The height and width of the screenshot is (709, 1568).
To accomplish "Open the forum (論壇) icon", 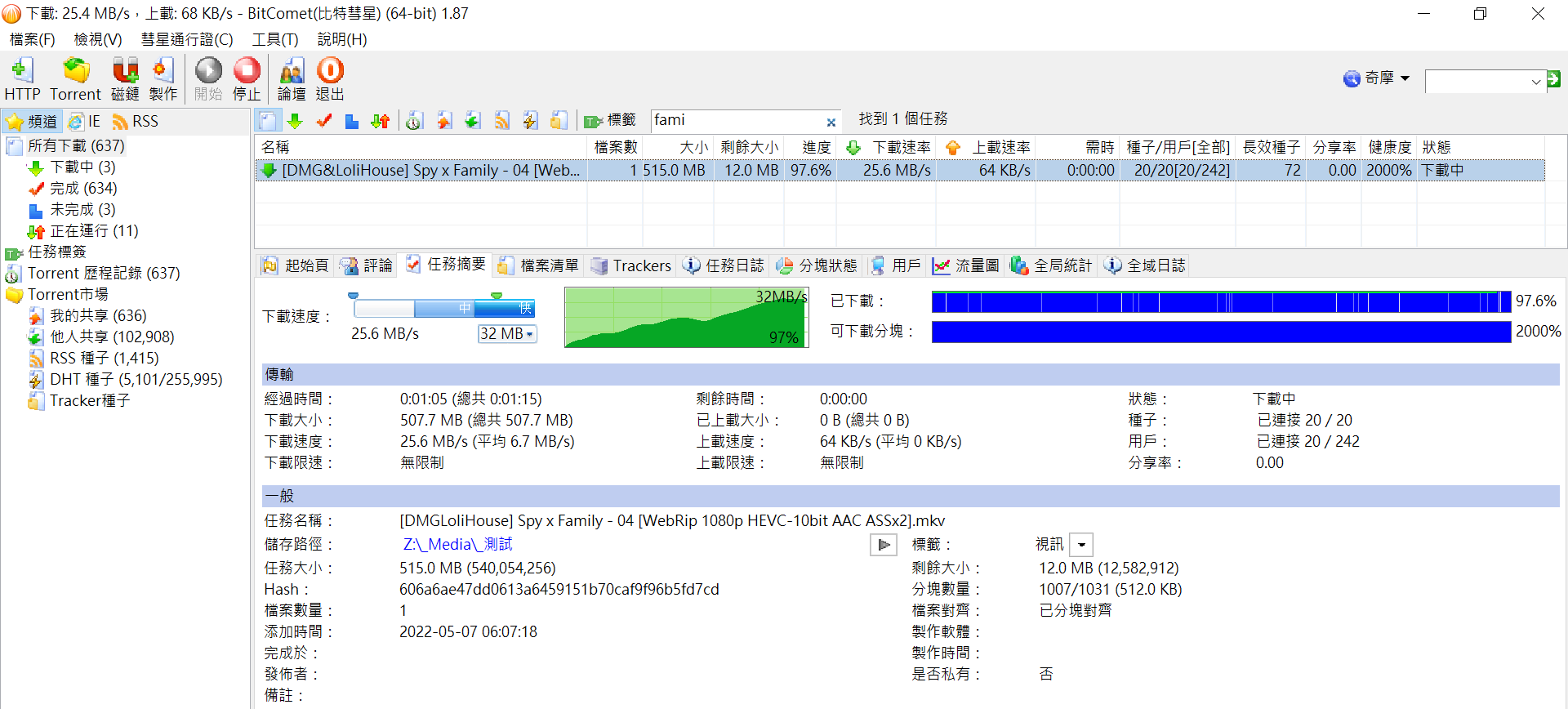I will [x=292, y=79].
